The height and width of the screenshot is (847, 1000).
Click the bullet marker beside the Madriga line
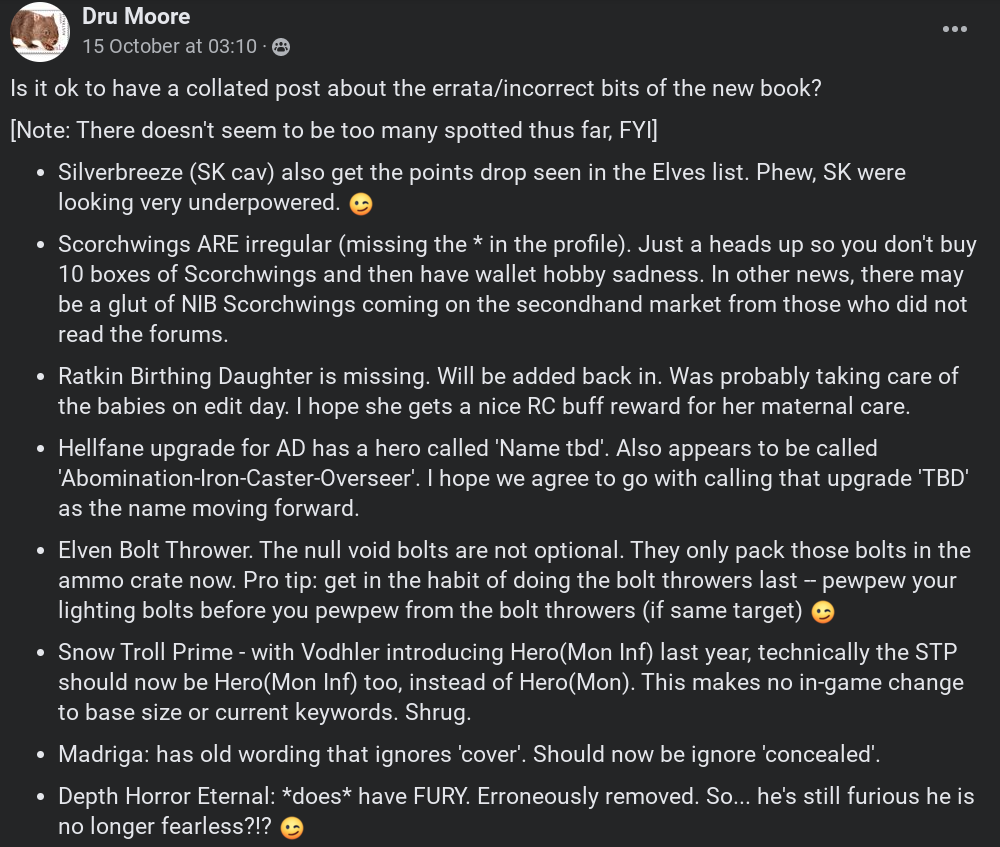41,755
